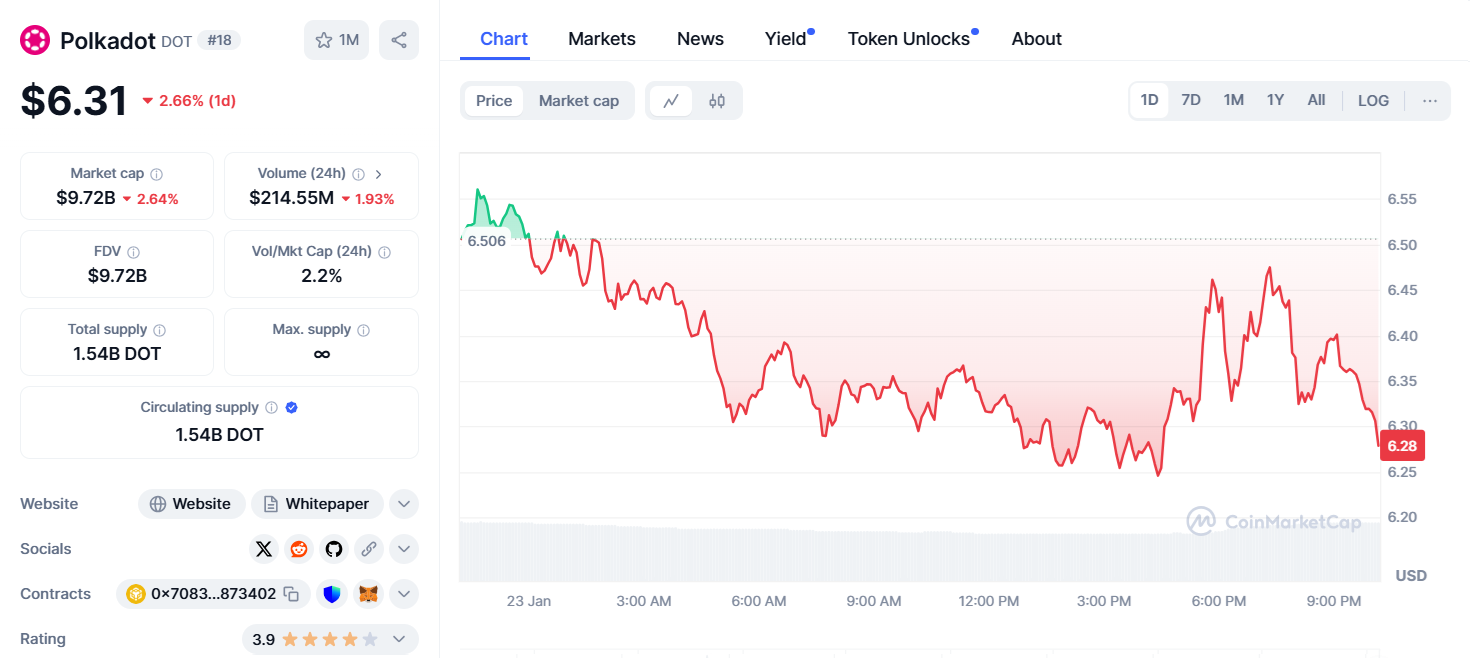The height and width of the screenshot is (658, 1470).
Task: Click the 6.28 current price label
Action: click(x=1402, y=445)
